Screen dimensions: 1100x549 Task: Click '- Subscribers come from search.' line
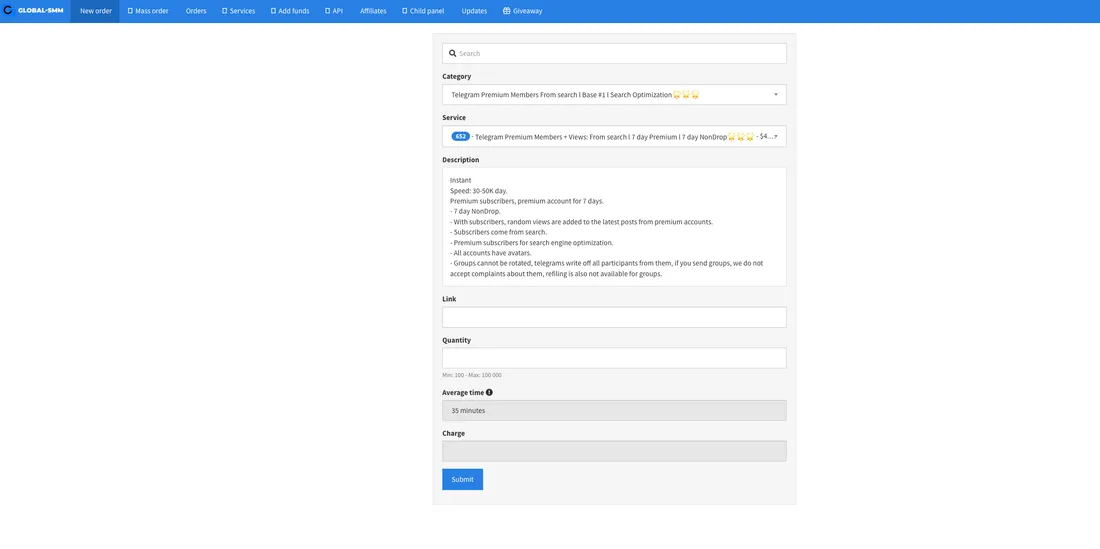click(x=498, y=232)
